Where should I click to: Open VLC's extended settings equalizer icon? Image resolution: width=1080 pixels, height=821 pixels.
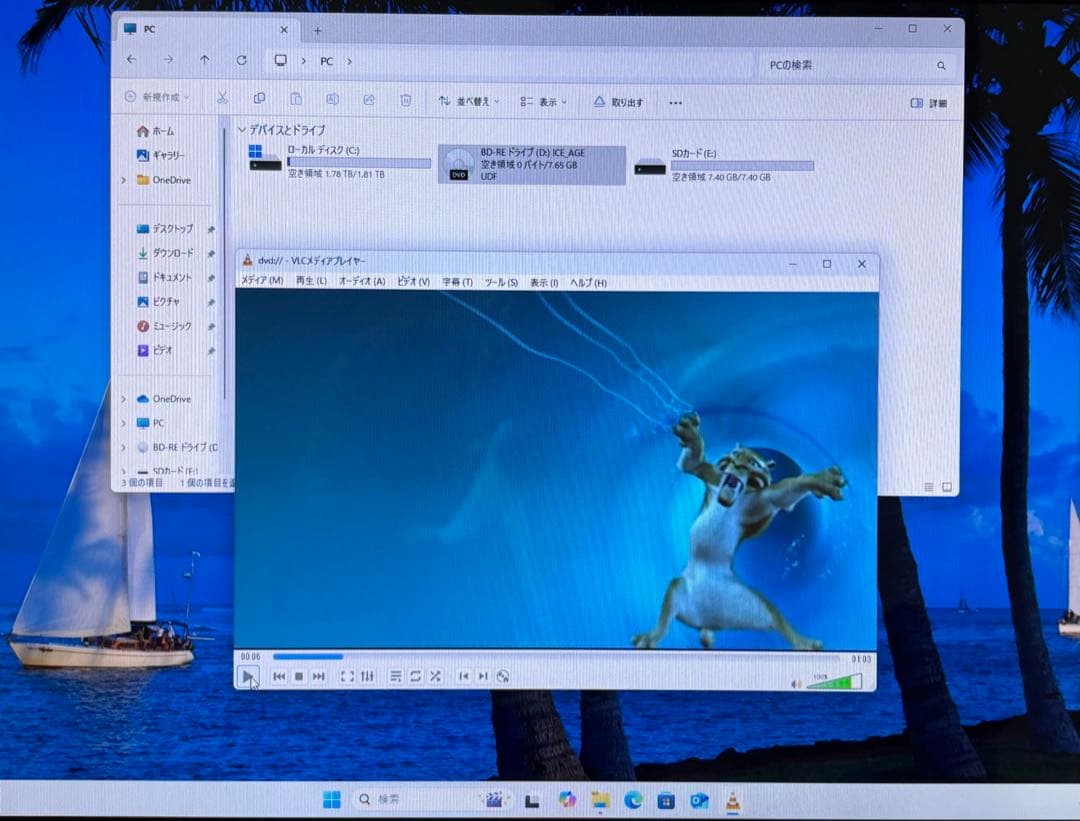coord(368,676)
